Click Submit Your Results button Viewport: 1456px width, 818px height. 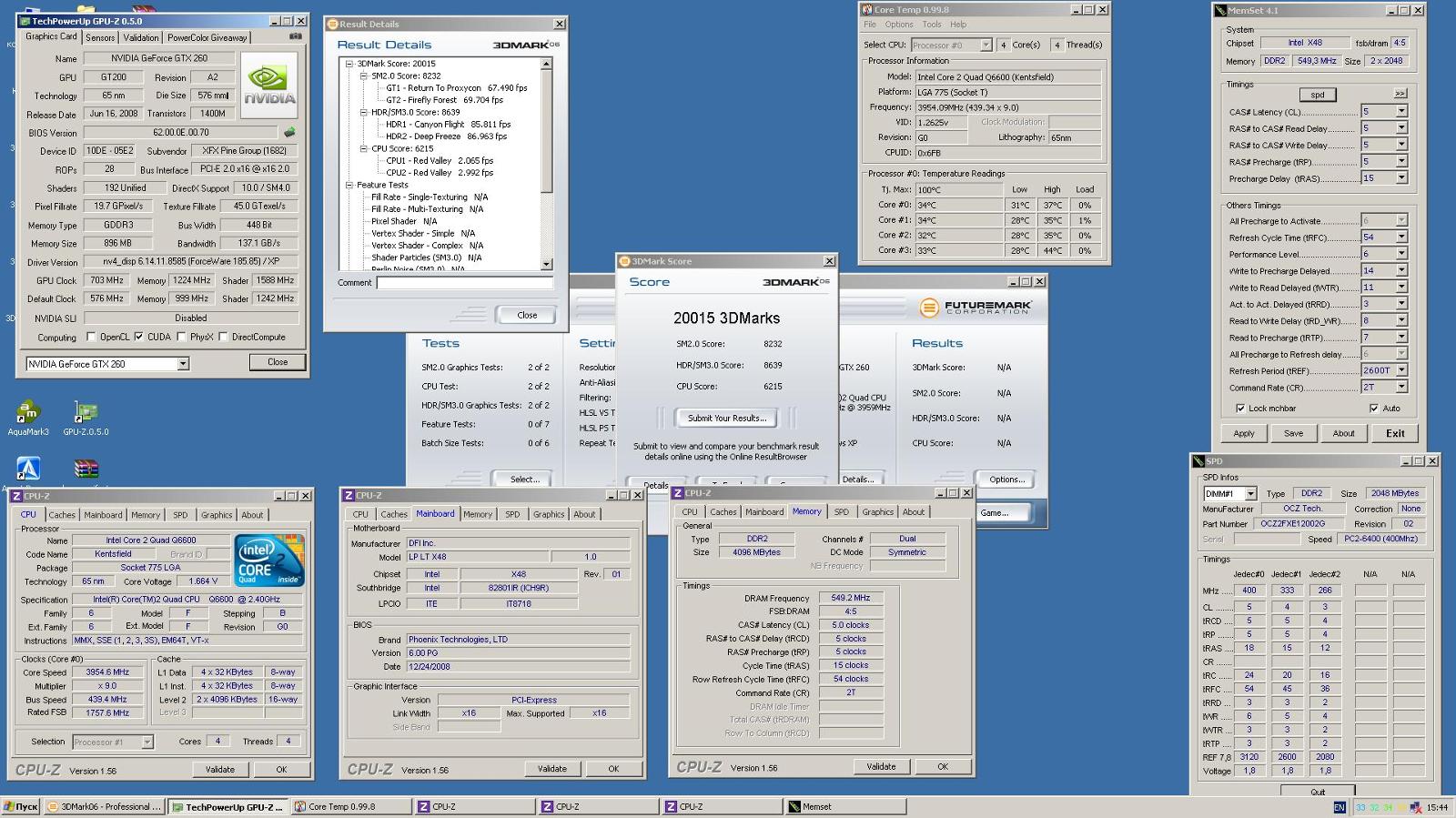(x=726, y=418)
